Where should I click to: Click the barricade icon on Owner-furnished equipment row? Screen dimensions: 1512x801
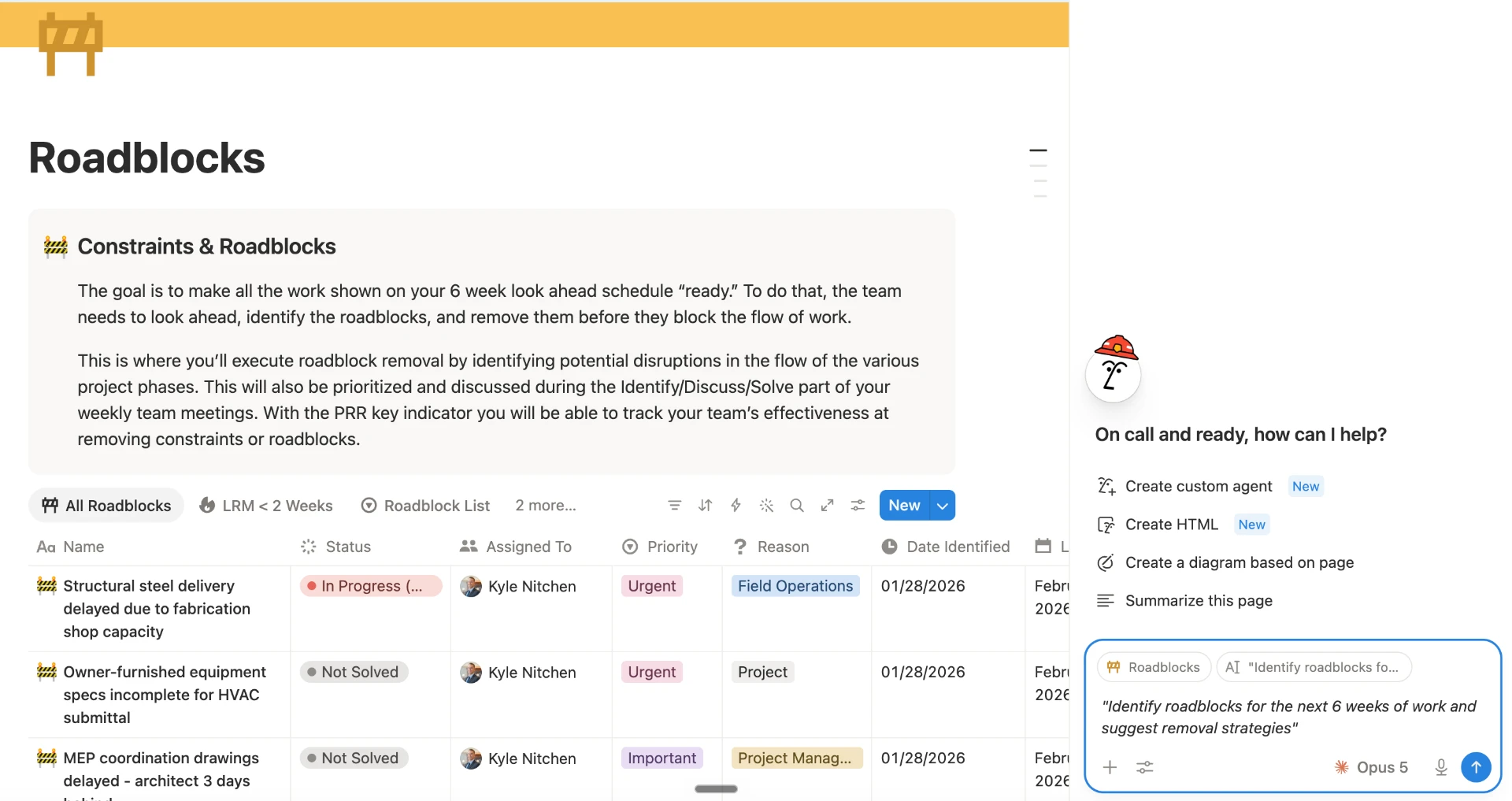point(47,671)
